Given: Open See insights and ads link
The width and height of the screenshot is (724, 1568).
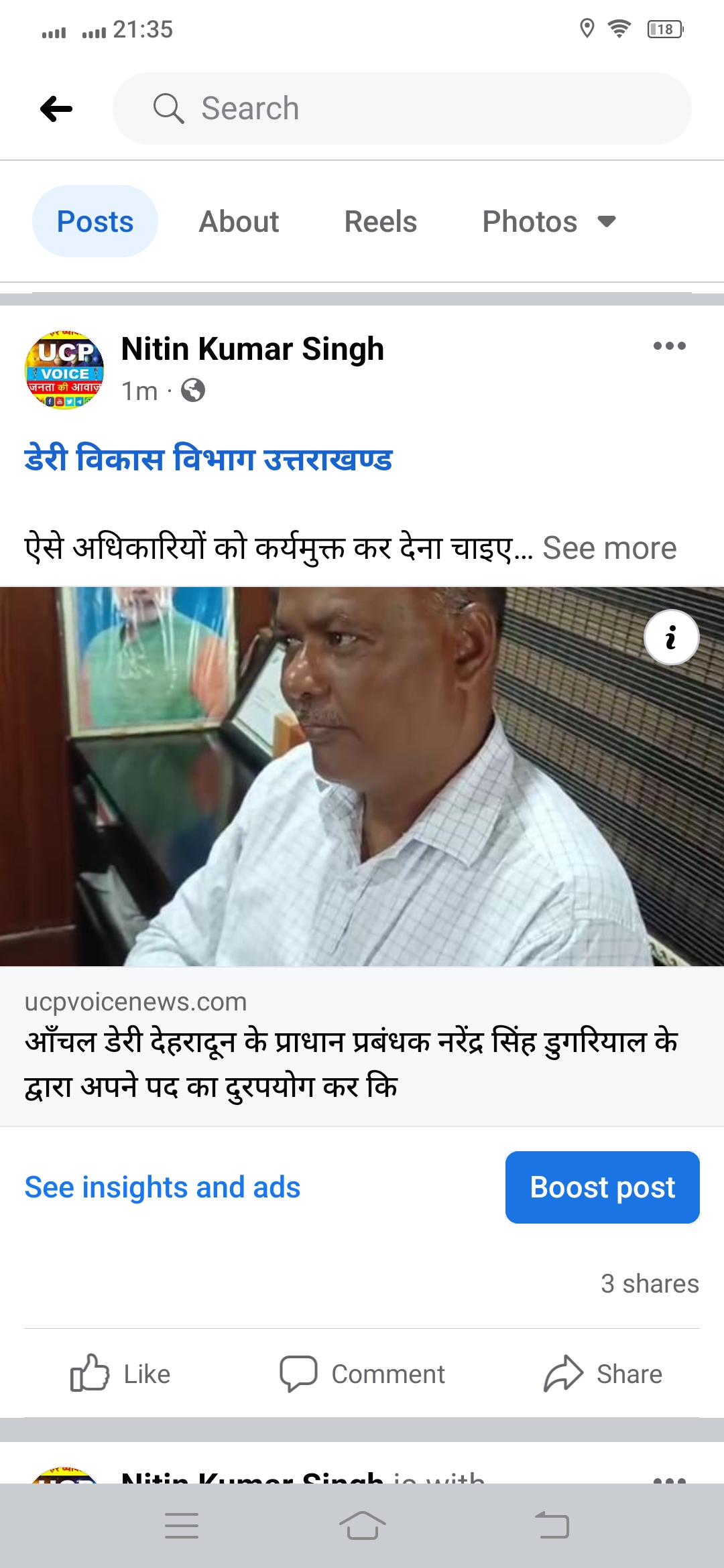Looking at the screenshot, I should (162, 1187).
